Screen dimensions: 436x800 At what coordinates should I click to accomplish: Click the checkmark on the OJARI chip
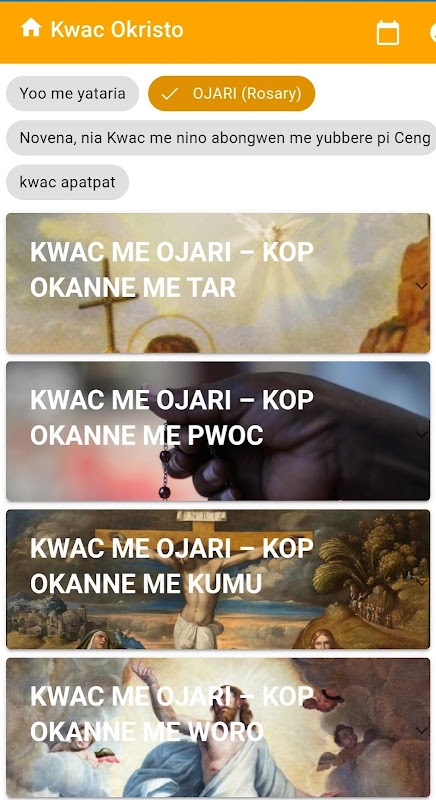tap(170, 94)
